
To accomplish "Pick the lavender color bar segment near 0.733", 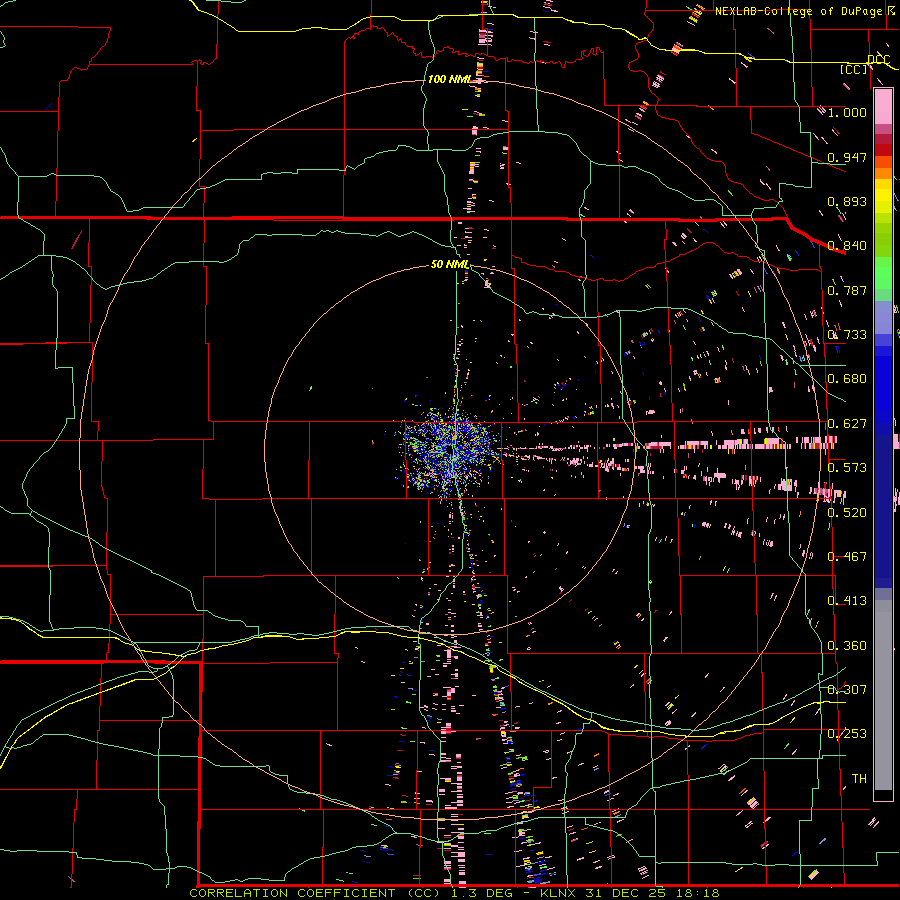I will point(883,318).
